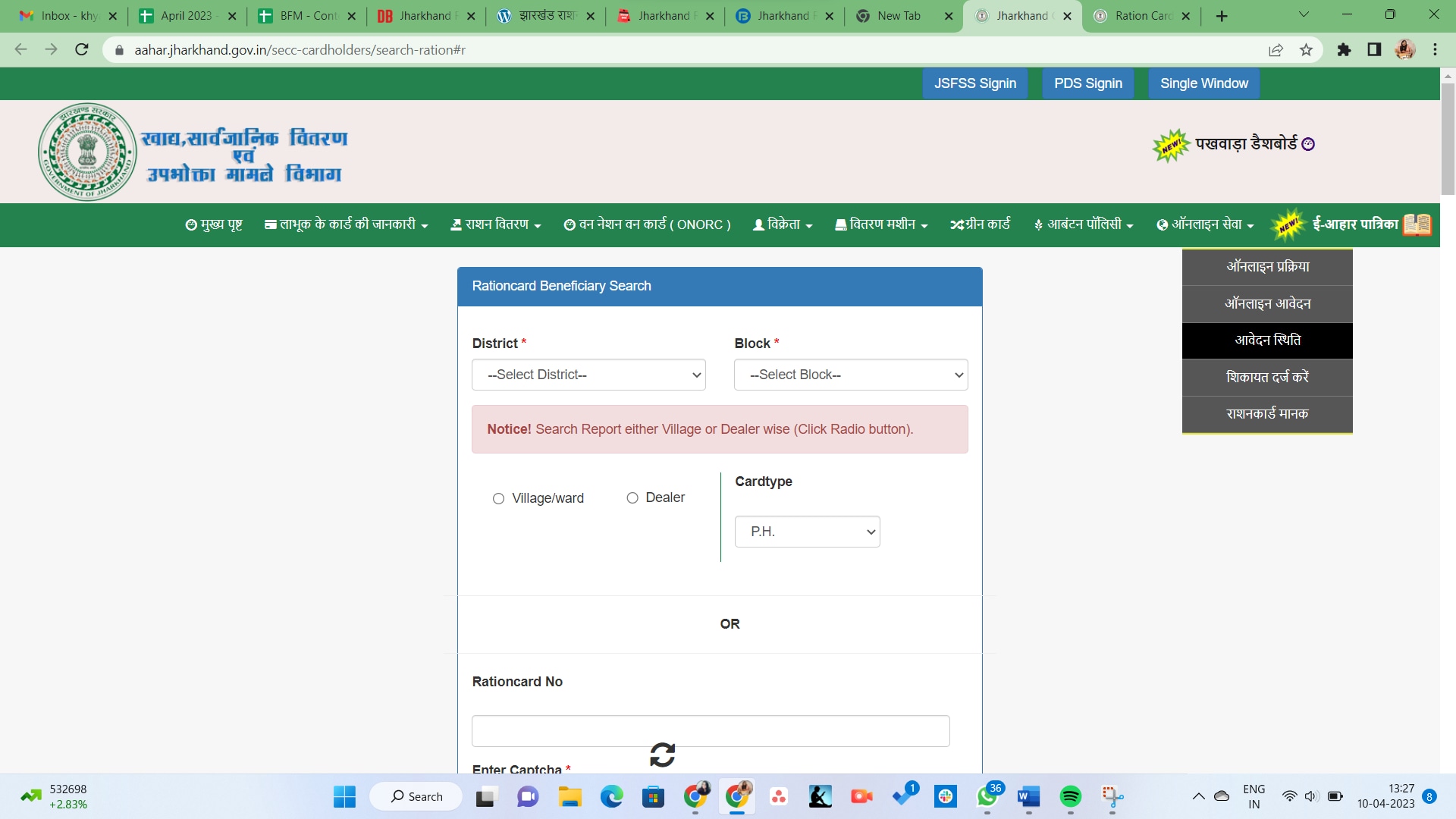
Task: Click the Rationcard No input field
Action: [710, 731]
